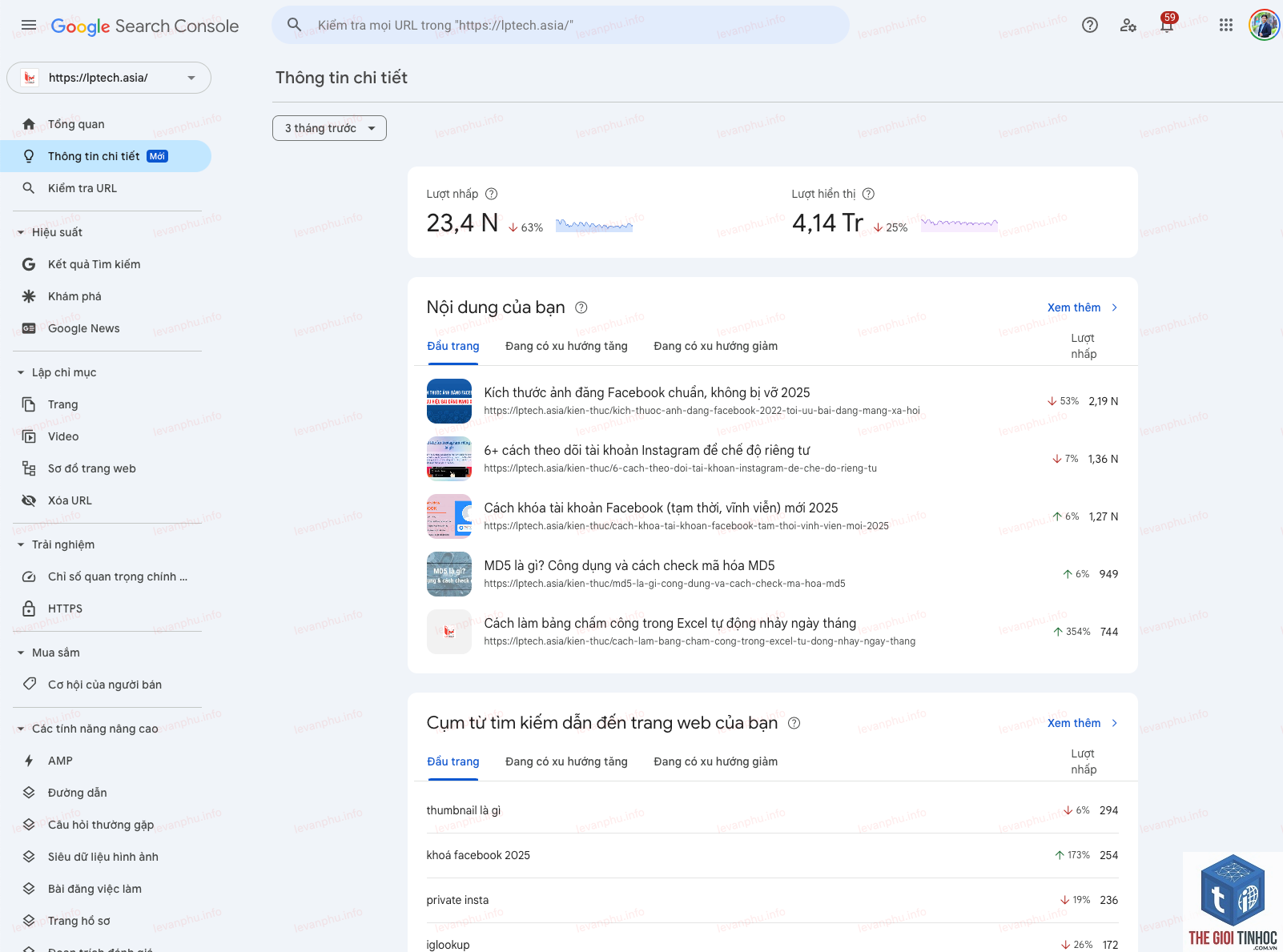Image resolution: width=1283 pixels, height=952 pixels.
Task: Collapse the Lập chỉ mục section
Action: click(x=21, y=372)
